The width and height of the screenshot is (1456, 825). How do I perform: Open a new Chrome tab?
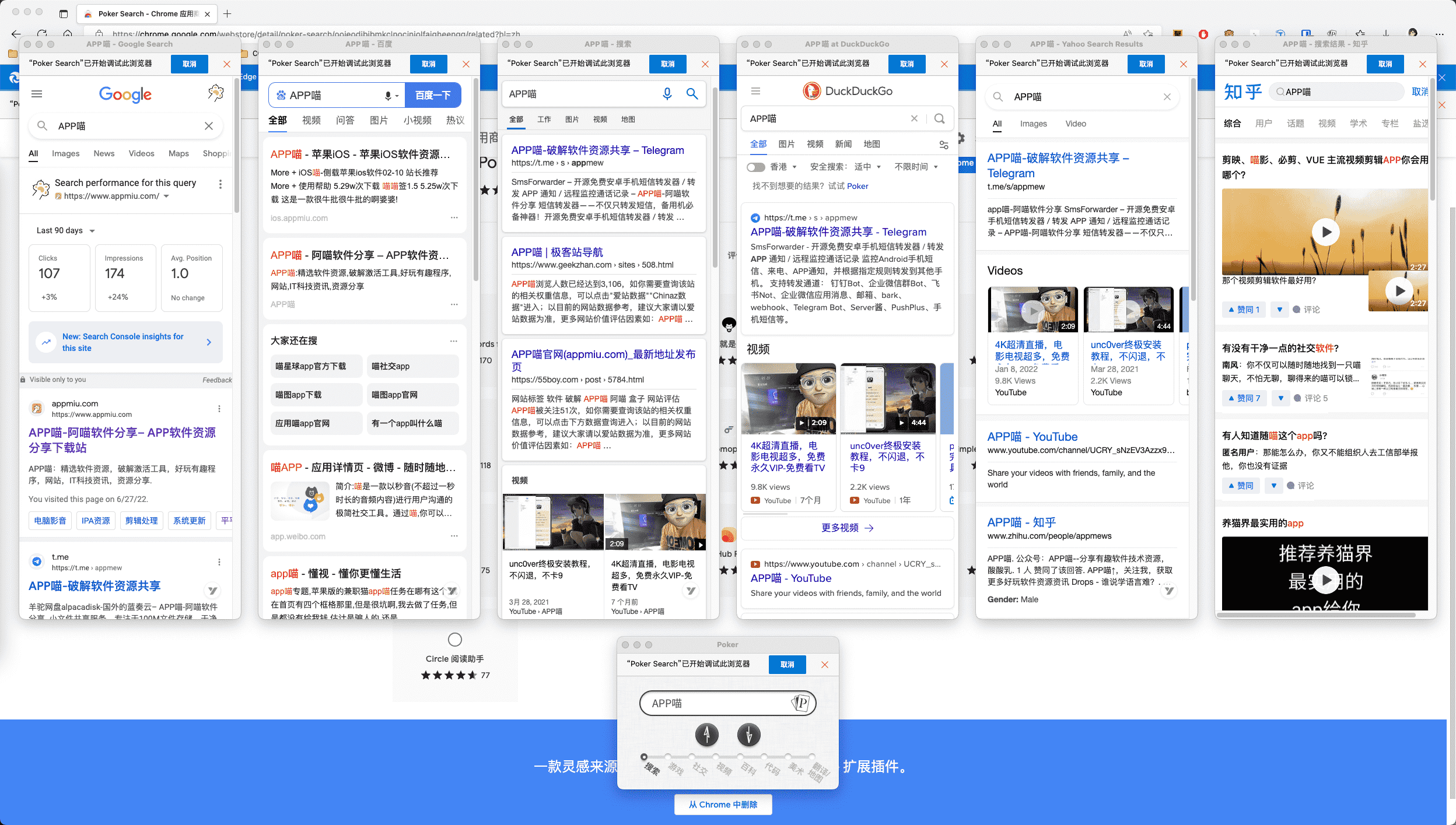point(228,13)
